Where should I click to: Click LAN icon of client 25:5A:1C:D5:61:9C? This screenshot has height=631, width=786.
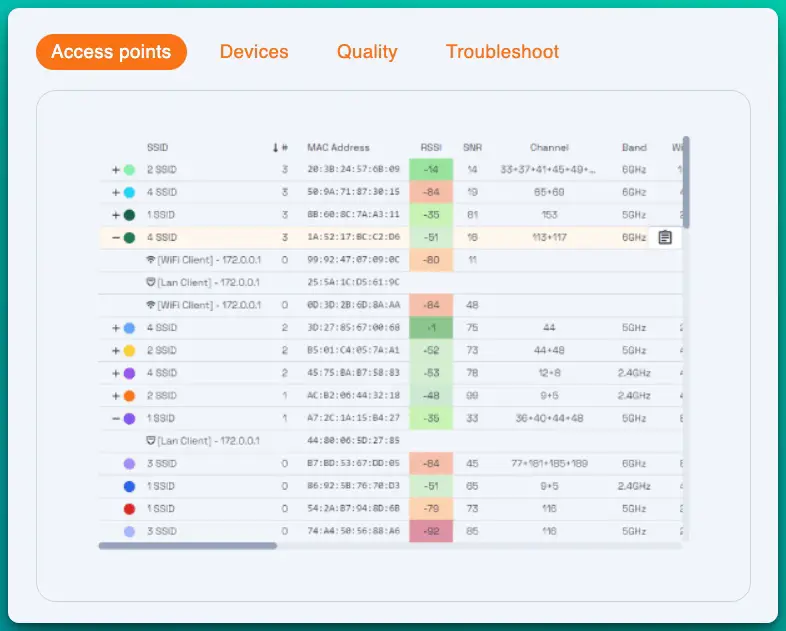pyautogui.click(x=150, y=282)
